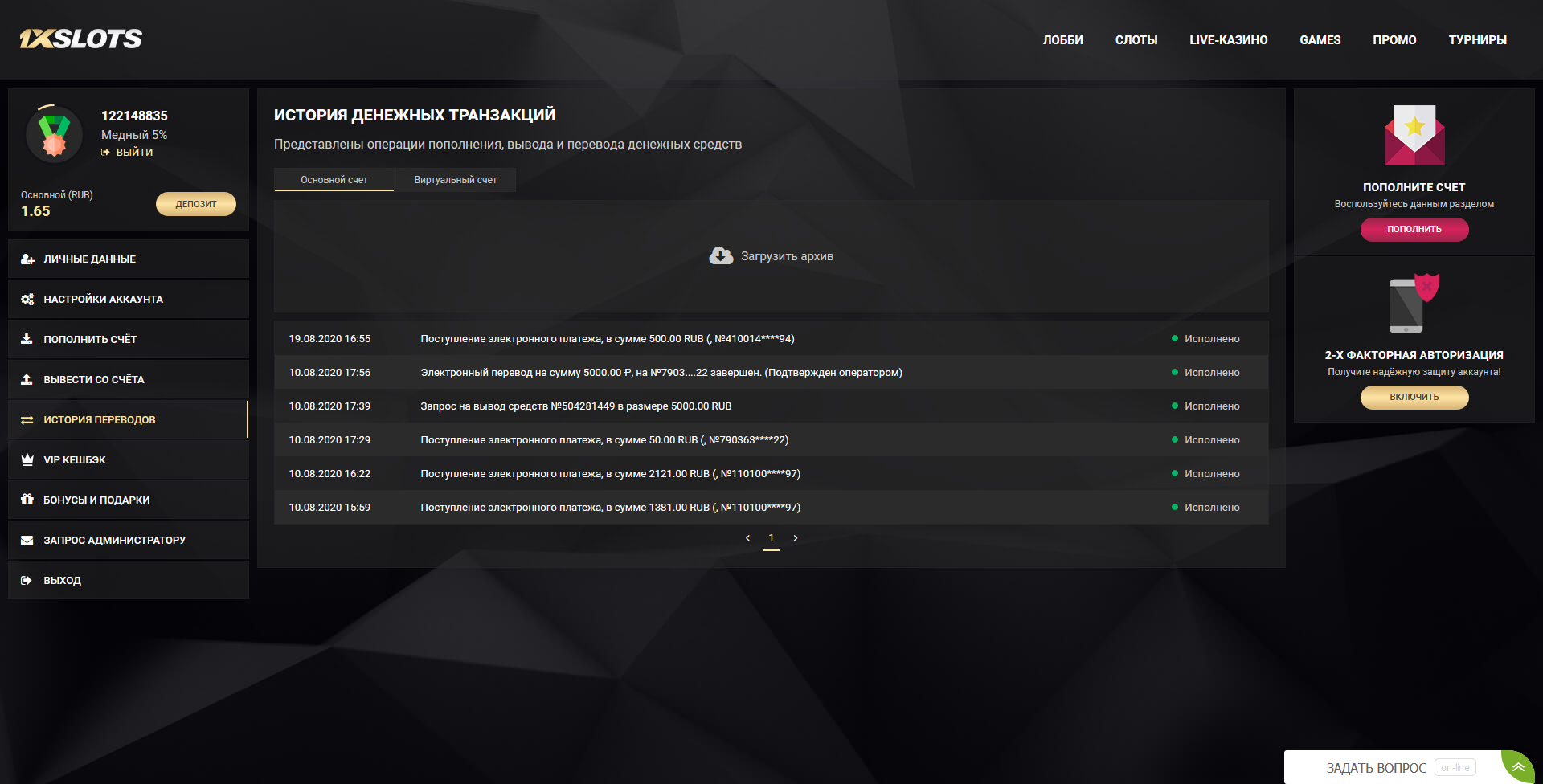The image size is (1543, 784).
Task: Click the account number 122148835
Action: click(134, 116)
